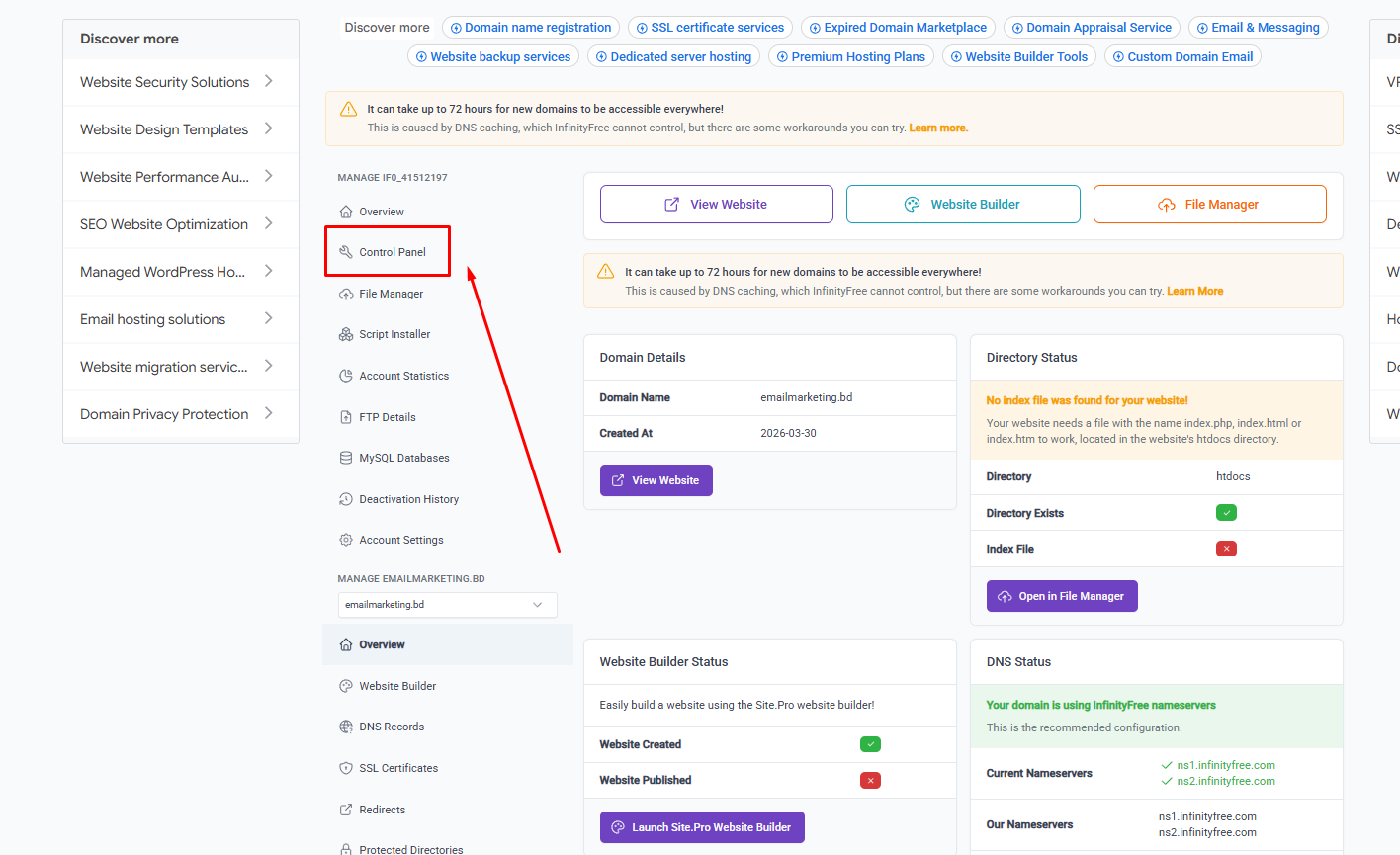
Task: Select Redirects in the domain menu
Action: point(382,810)
